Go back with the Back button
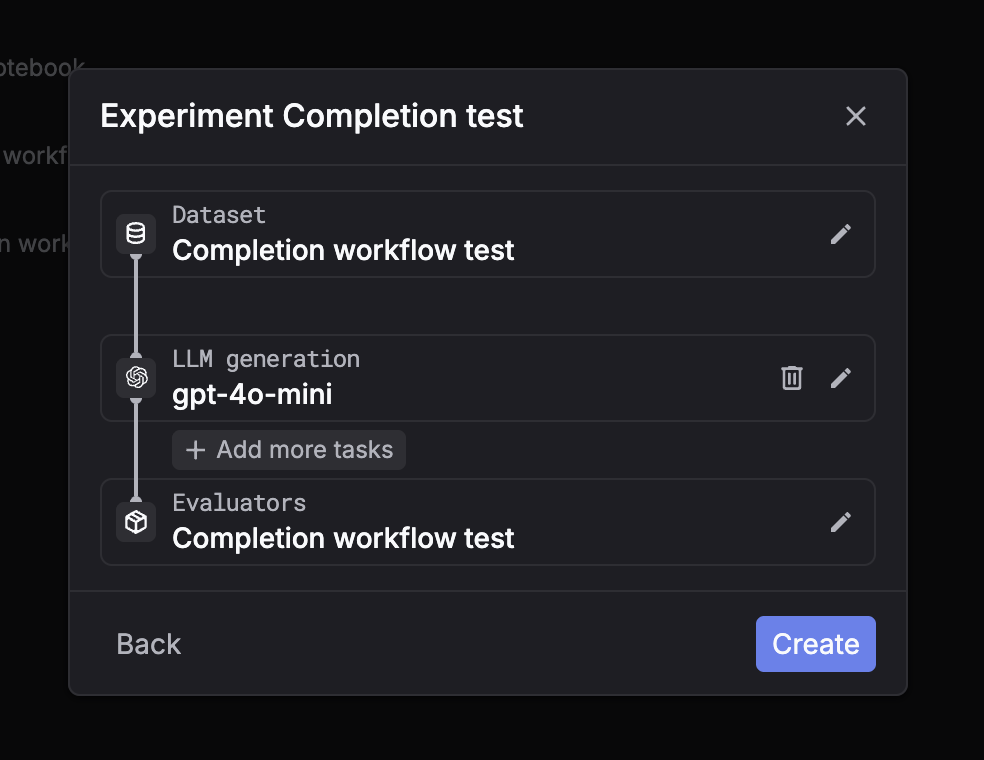Screen dimensions: 984x760 pos(149,644)
